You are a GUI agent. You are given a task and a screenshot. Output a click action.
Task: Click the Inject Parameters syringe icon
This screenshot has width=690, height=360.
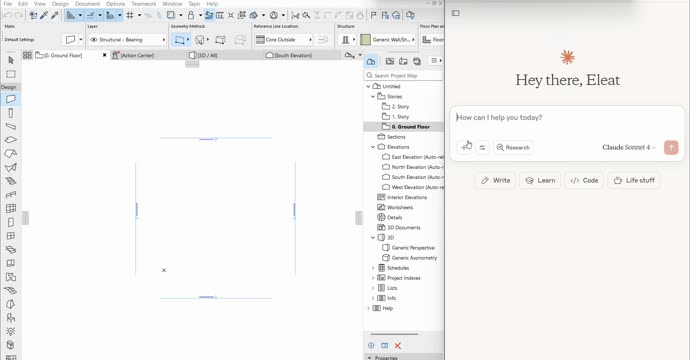(x=55, y=15)
